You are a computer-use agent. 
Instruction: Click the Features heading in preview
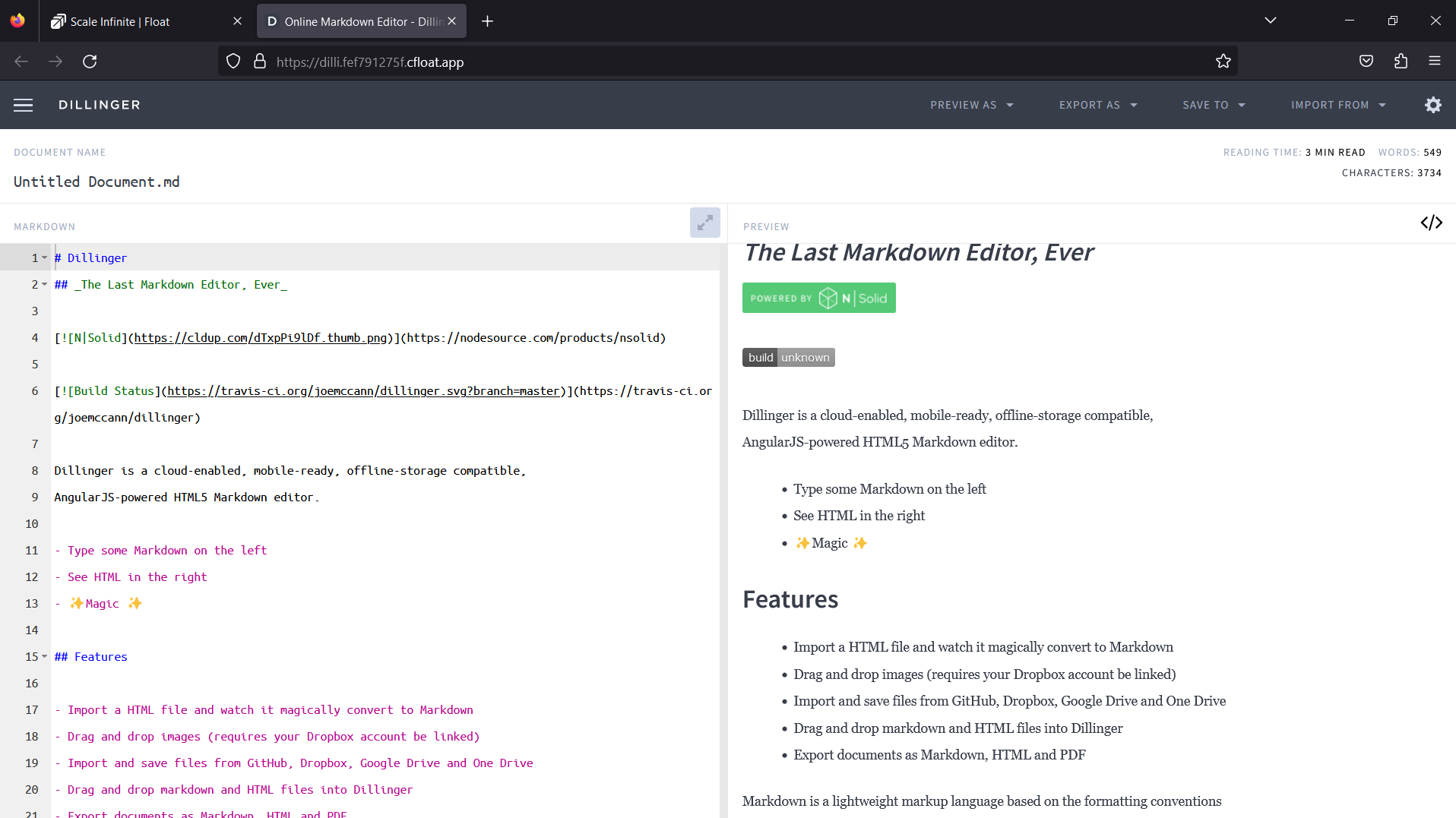(x=790, y=599)
